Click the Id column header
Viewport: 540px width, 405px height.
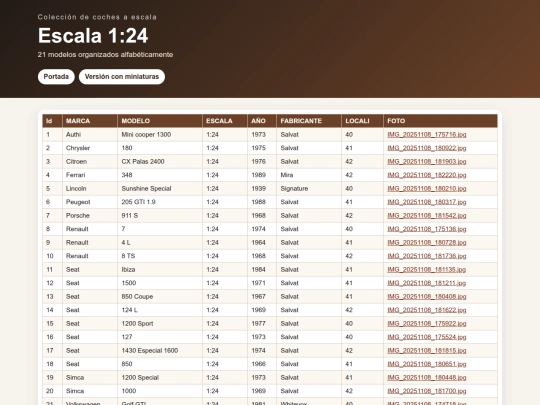tap(52, 121)
